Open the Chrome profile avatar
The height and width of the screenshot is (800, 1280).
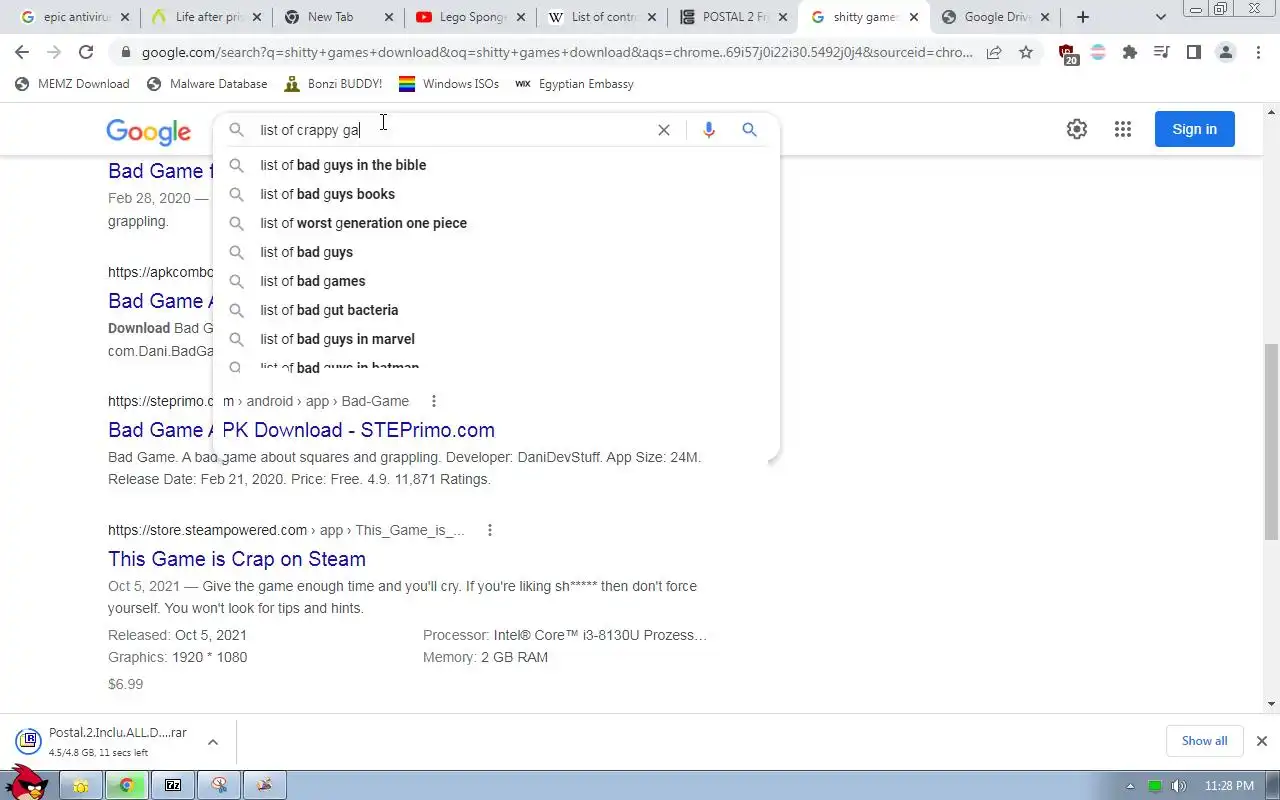1226,53
